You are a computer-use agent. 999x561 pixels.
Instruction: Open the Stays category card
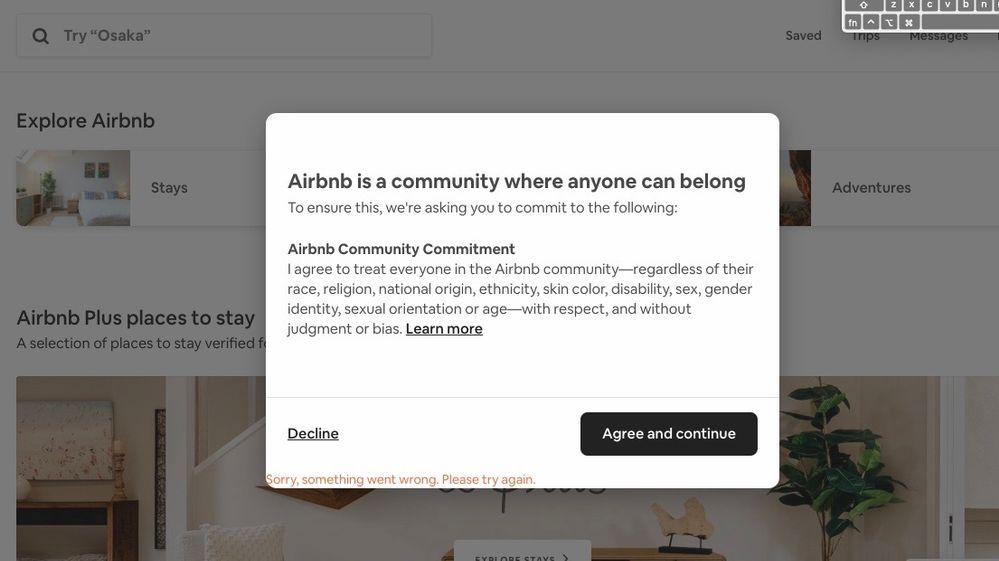141,188
